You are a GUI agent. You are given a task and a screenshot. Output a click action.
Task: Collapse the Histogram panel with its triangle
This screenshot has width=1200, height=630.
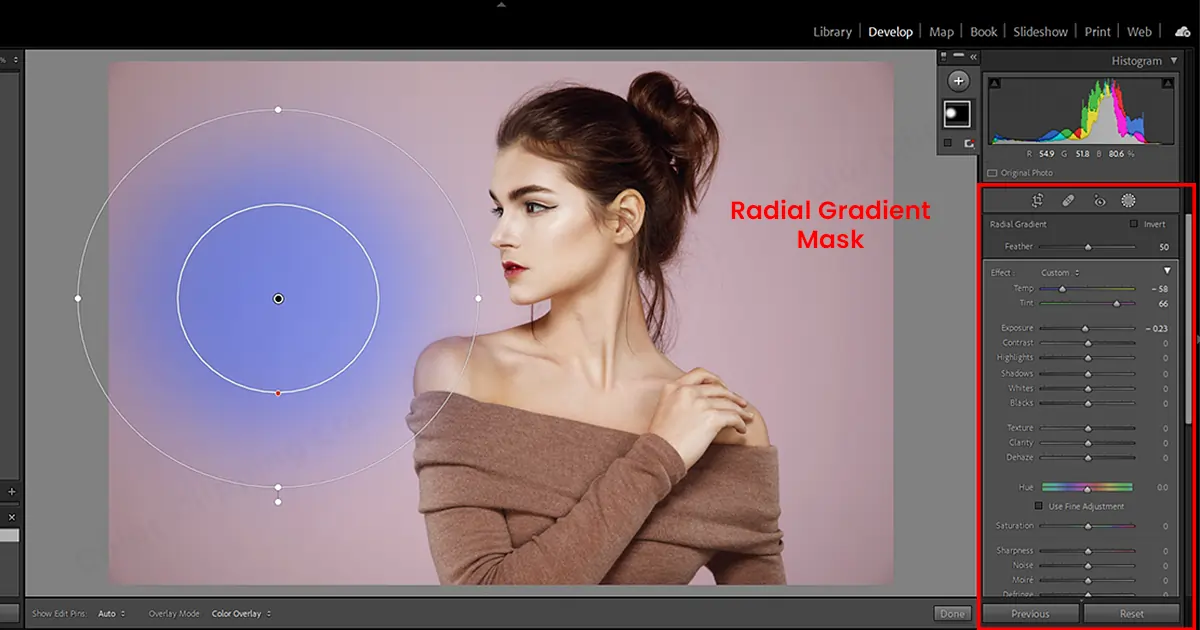(1176, 60)
